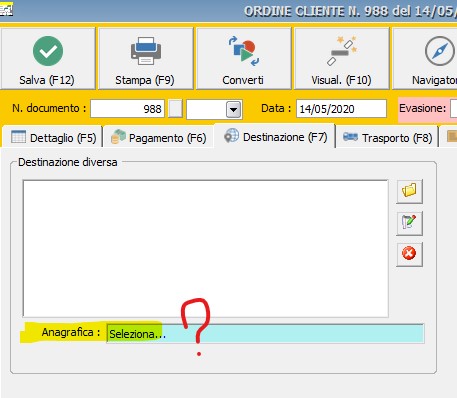Image resolution: width=457 pixels, height=398 pixels.
Task: Expand the document series dropdown arrow
Action: [234, 109]
